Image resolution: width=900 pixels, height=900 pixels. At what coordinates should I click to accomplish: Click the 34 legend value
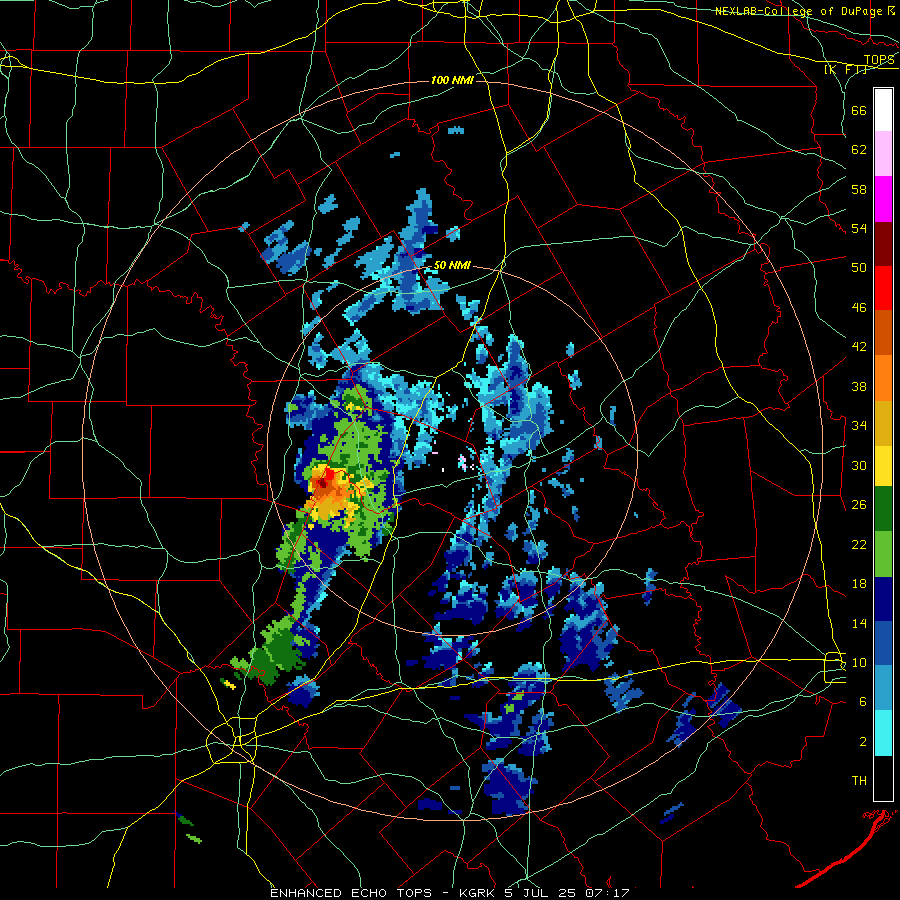point(859,426)
